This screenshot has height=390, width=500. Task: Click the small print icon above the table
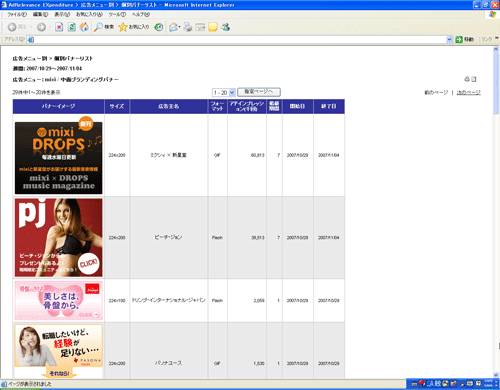tap(467, 79)
